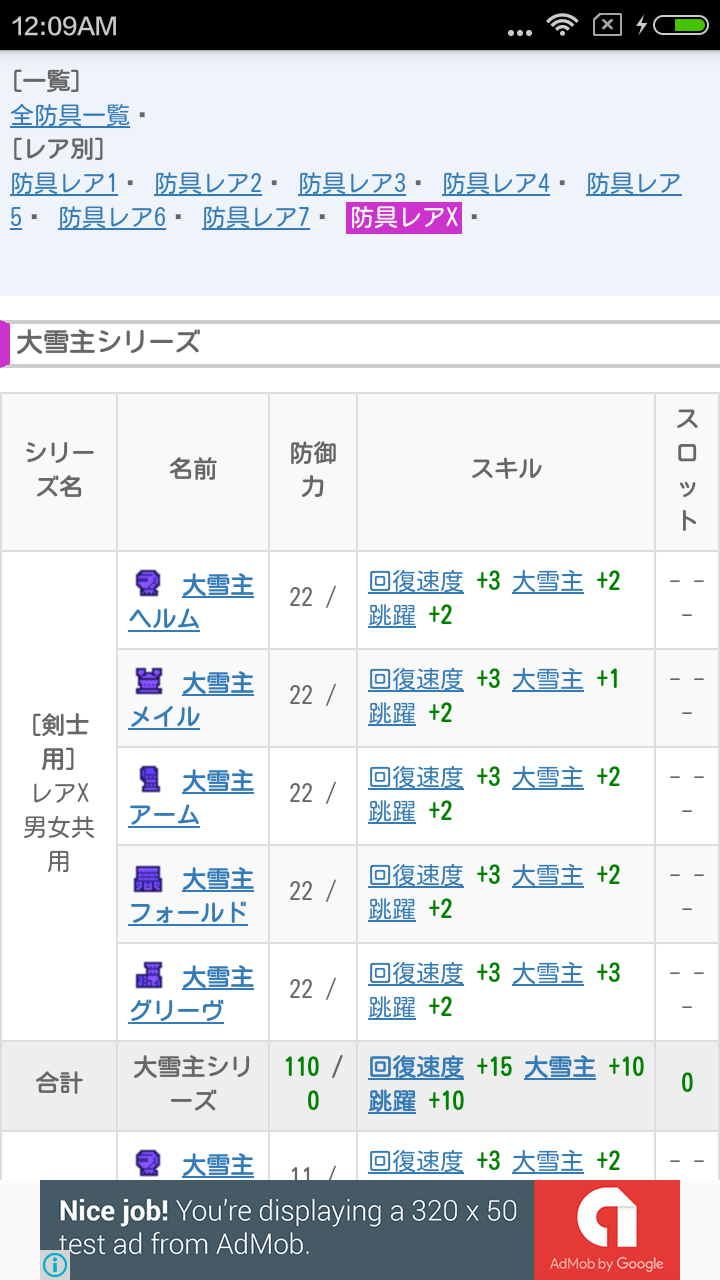Open the 全防具一覧 link
The image size is (720, 1280).
coord(70,115)
